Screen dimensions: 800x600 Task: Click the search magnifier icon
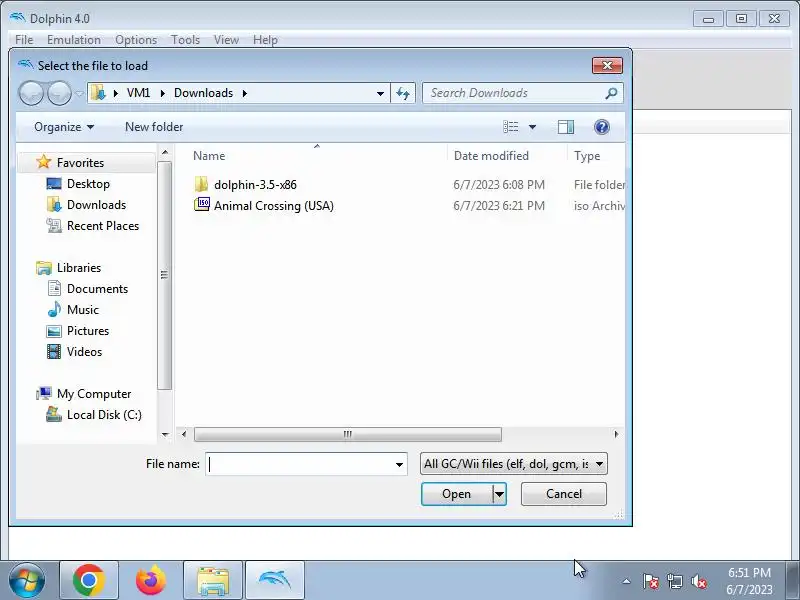tap(611, 93)
